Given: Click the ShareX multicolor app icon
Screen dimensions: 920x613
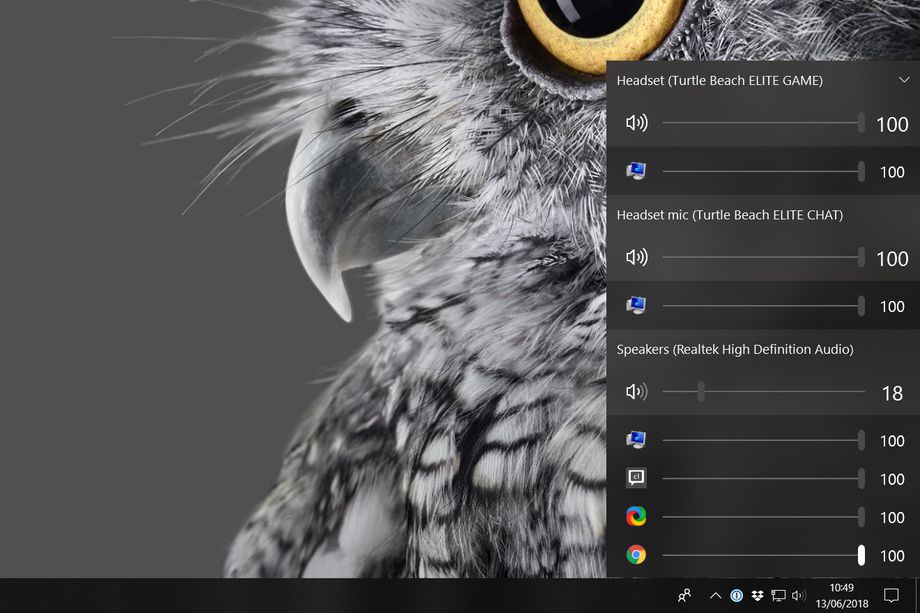Looking at the screenshot, I should coord(636,517).
